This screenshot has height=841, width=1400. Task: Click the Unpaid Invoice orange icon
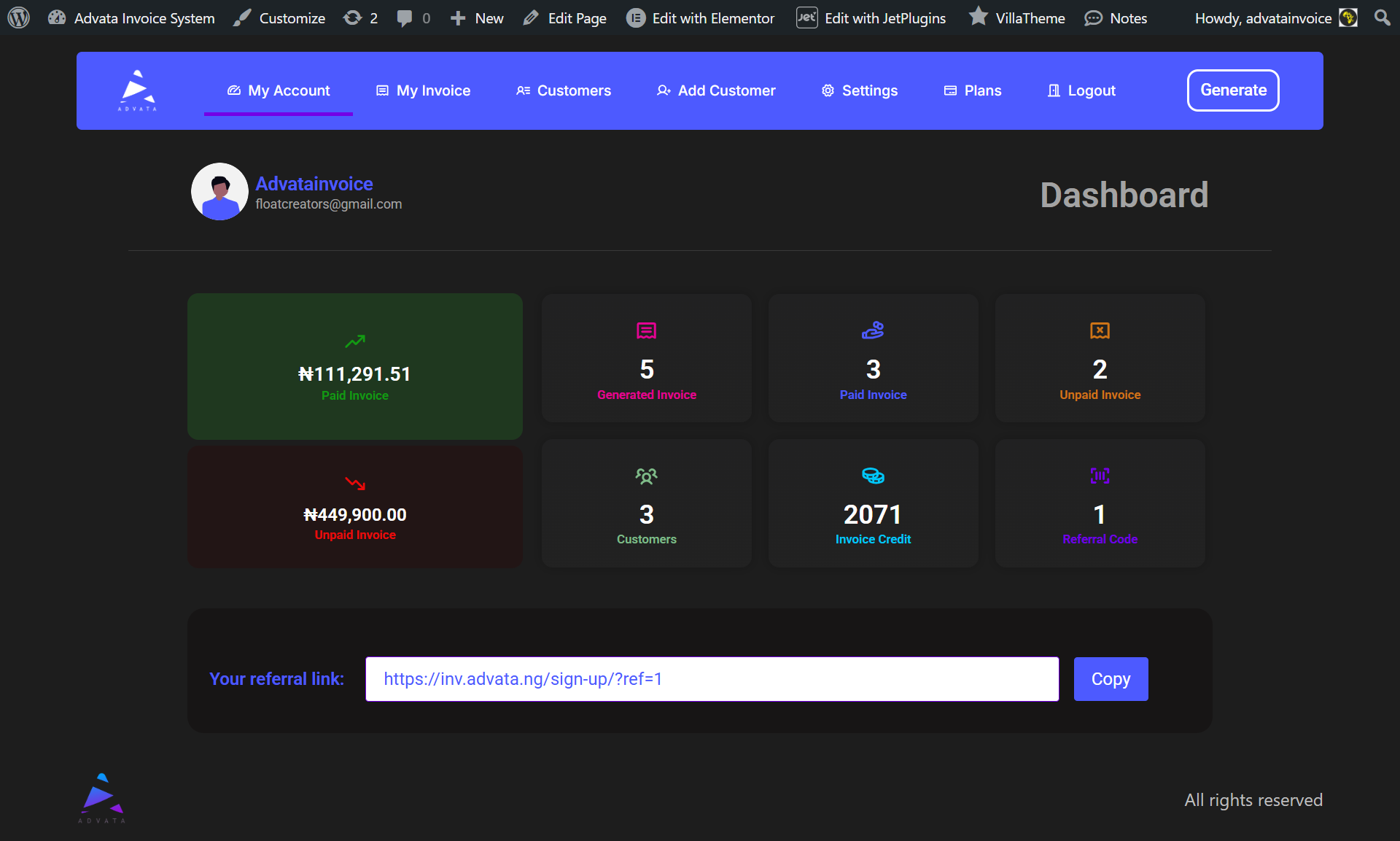pyautogui.click(x=1100, y=331)
